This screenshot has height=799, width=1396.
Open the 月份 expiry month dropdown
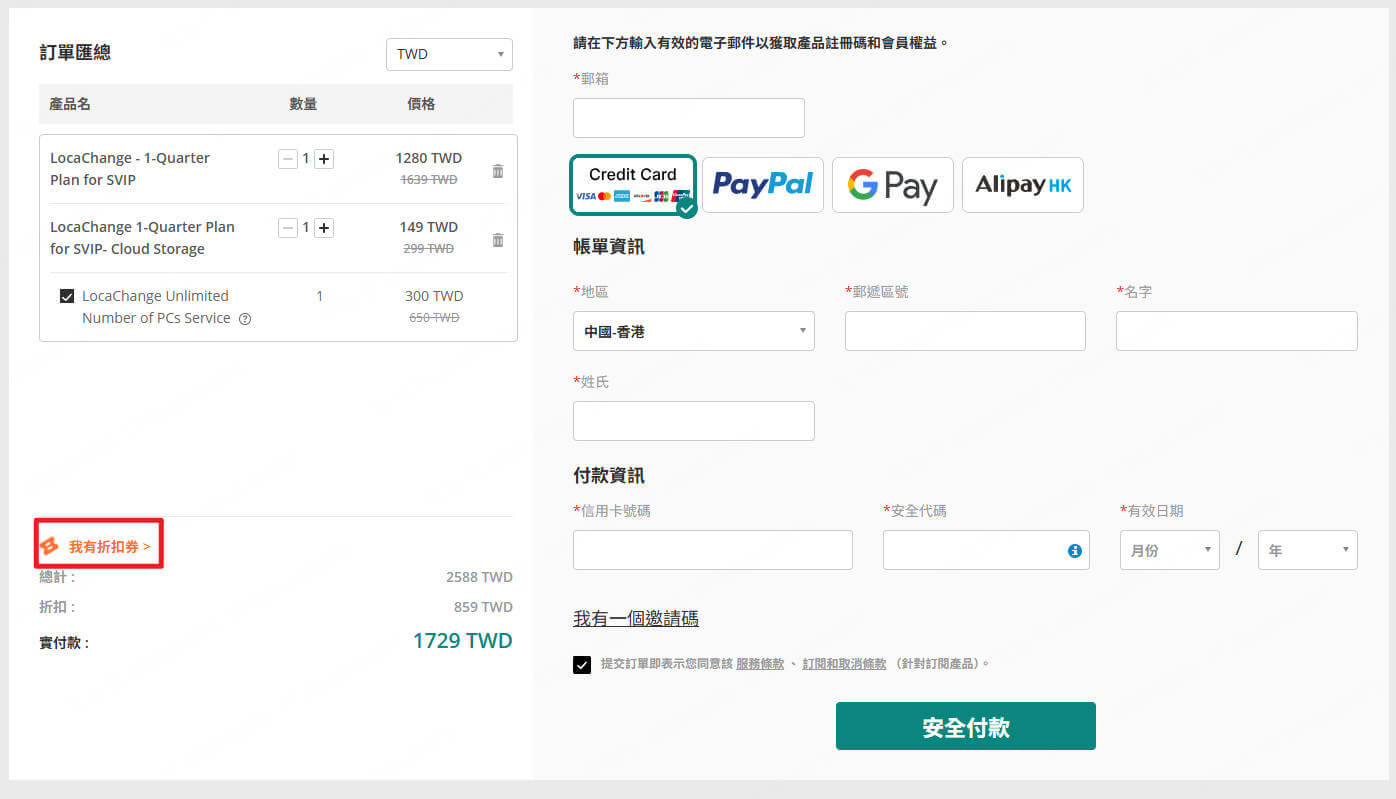[1169, 550]
